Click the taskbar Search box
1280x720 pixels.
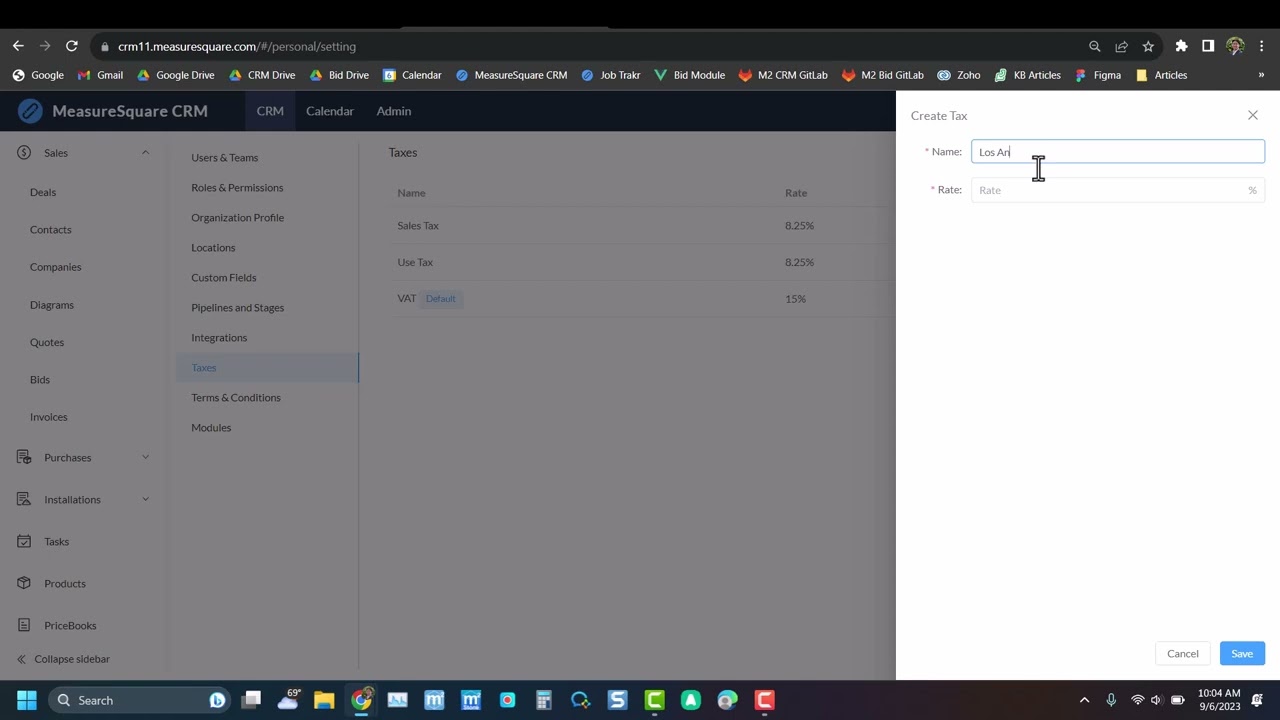click(x=138, y=700)
